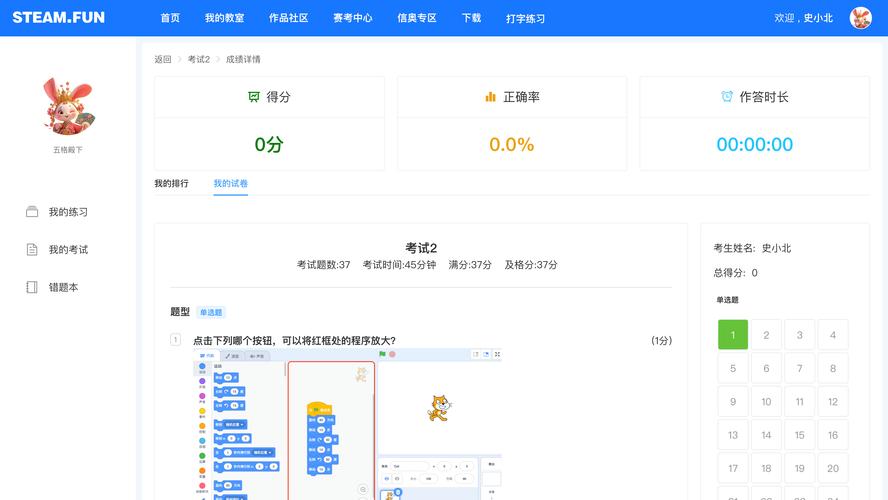888x500 pixels.
Task: Jump to question 6 in answer sheet
Action: tap(766, 368)
